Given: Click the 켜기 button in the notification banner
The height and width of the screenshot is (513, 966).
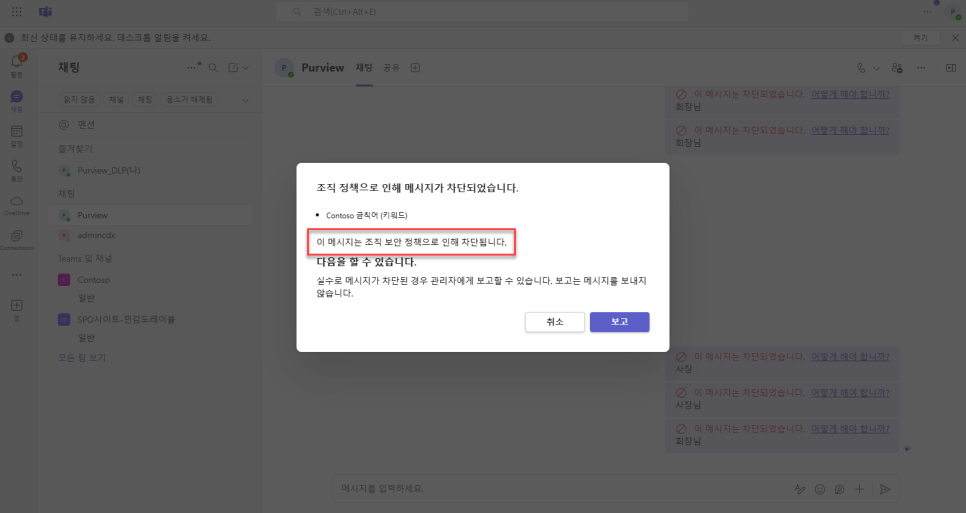Looking at the screenshot, I should click(x=920, y=38).
